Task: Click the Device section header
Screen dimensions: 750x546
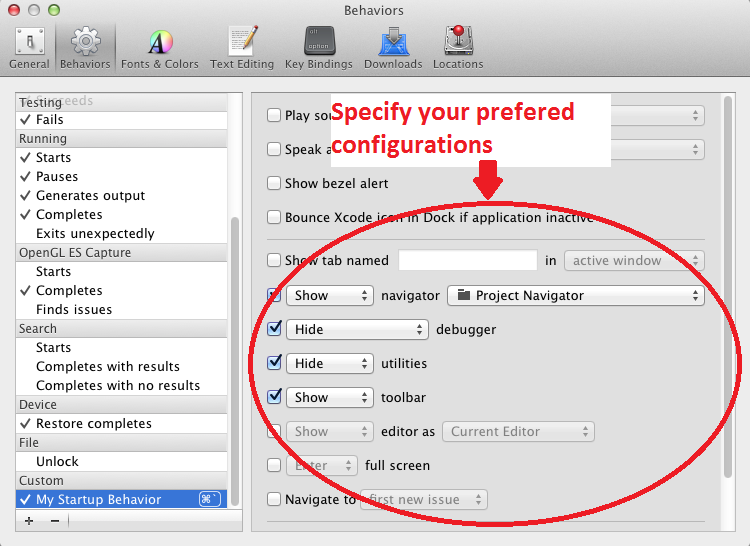Action: (x=121, y=404)
